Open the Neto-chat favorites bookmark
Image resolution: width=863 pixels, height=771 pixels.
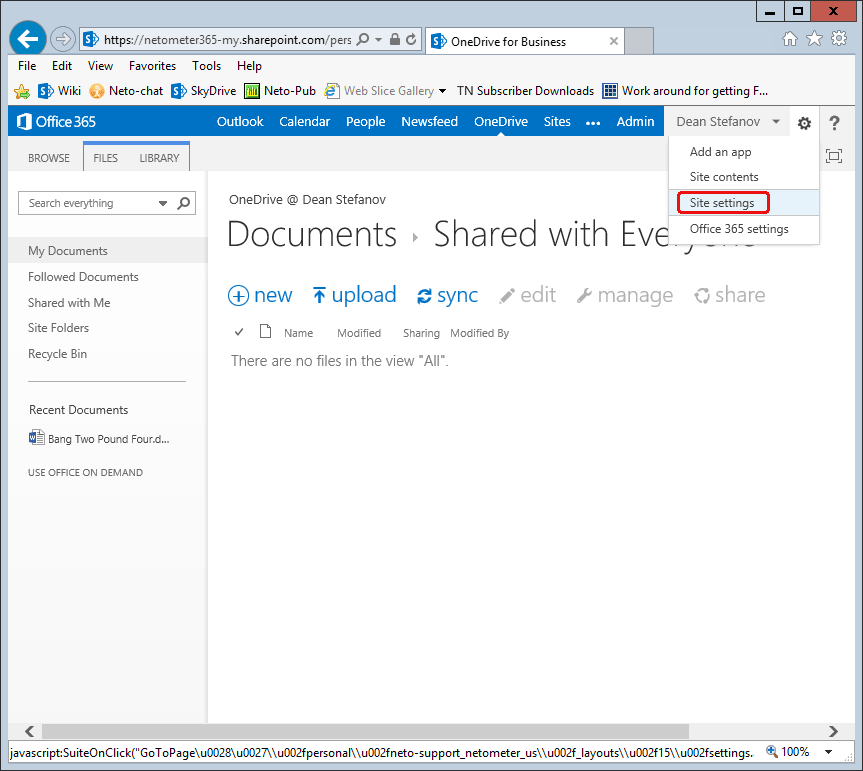coord(126,91)
